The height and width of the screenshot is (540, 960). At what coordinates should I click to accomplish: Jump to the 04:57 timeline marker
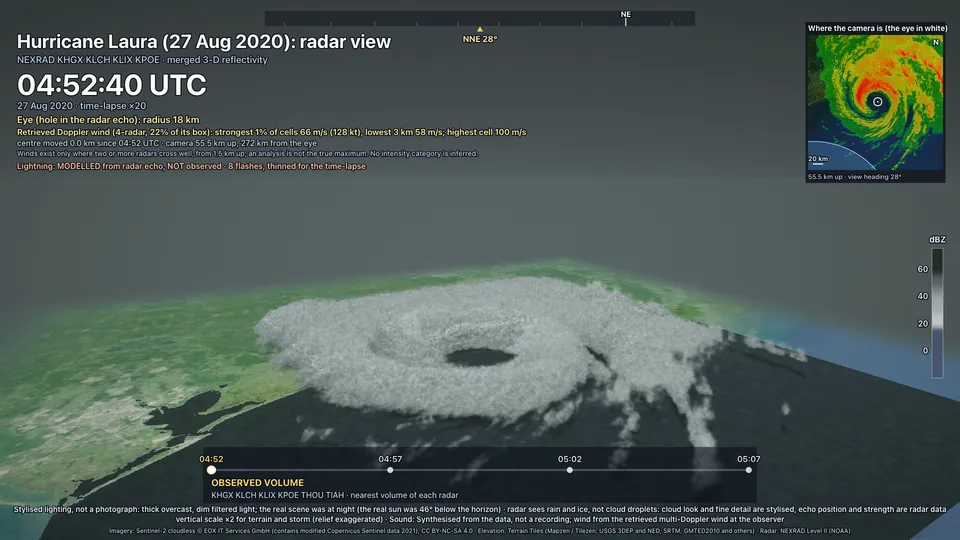[390, 470]
